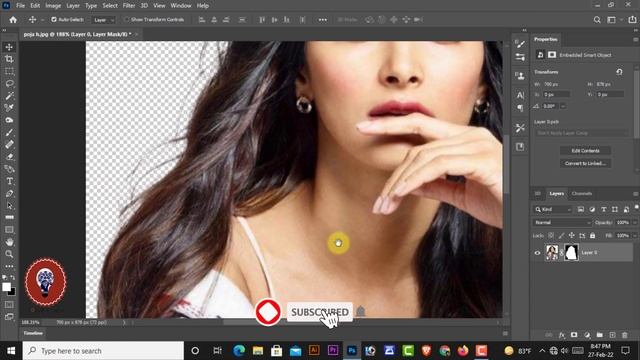Open the Clone Source panel icon
The height and width of the screenshot is (360, 640).
(x=520, y=76)
